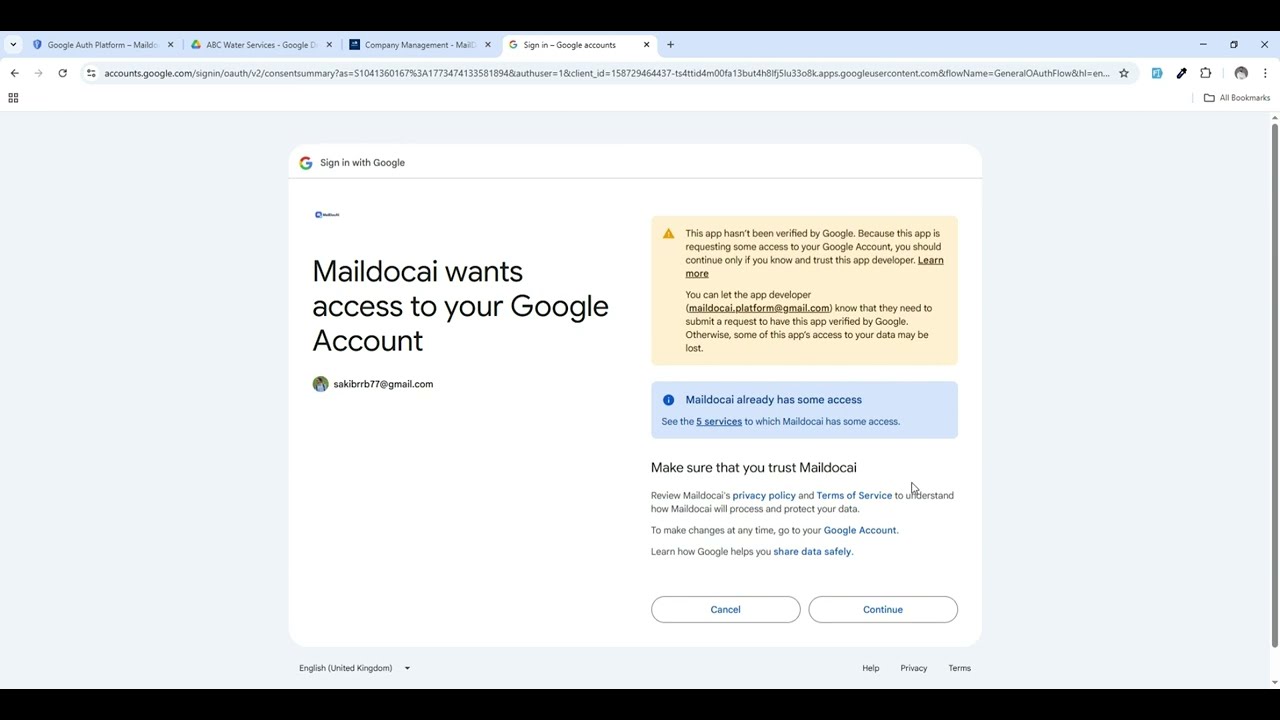Viewport: 1280px width, 720px height.
Task: Click the blue info icon
Action: coord(668,400)
